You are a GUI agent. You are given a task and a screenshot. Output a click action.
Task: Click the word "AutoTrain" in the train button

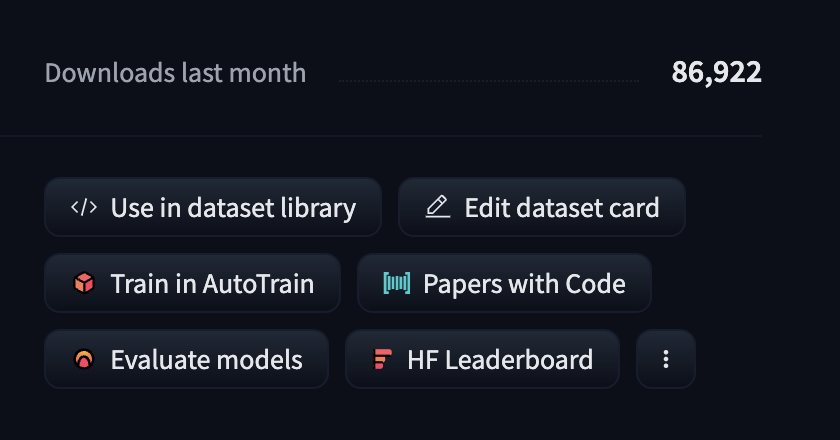(258, 284)
